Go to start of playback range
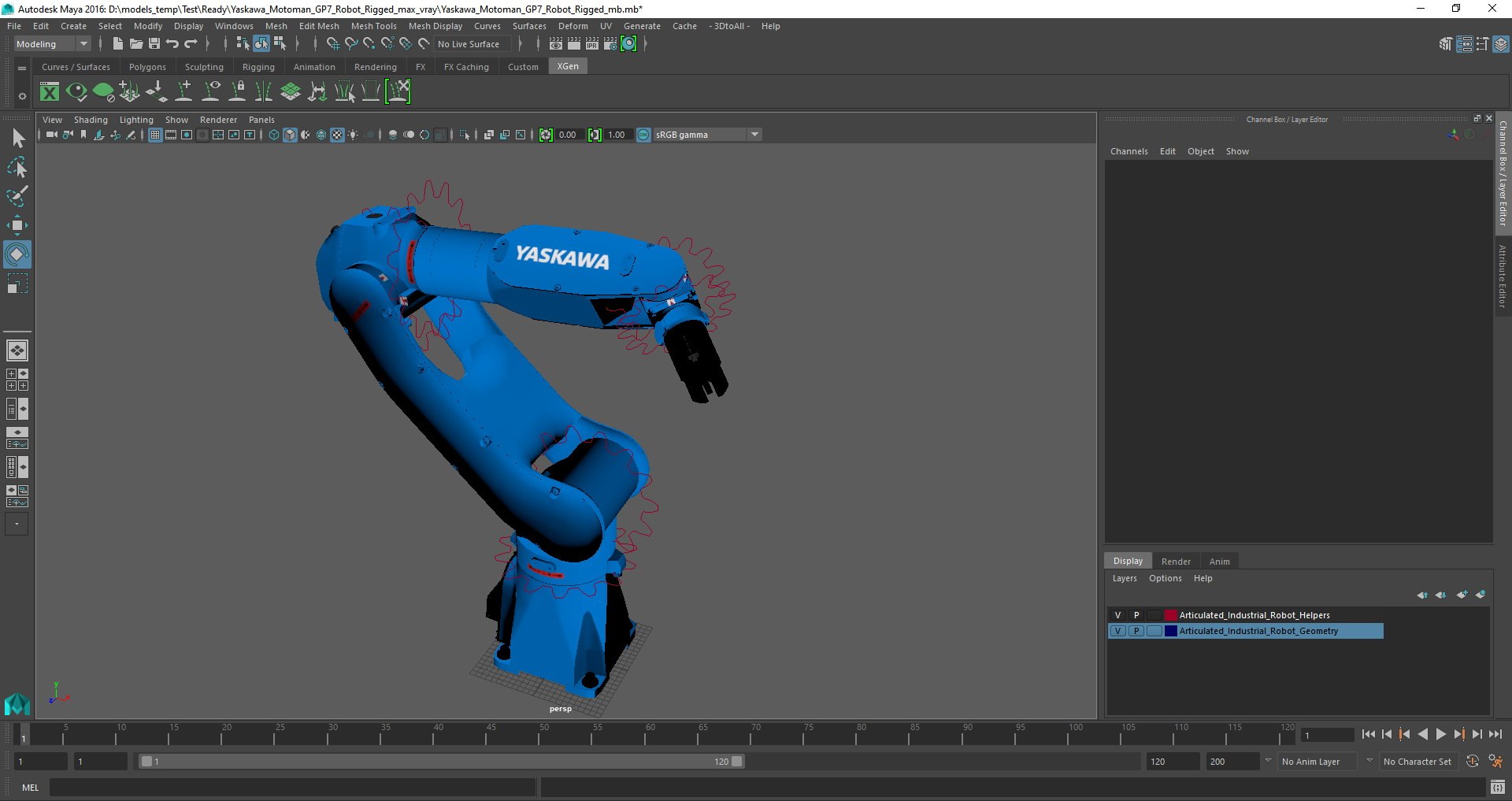The width and height of the screenshot is (1512, 801). (x=1368, y=734)
